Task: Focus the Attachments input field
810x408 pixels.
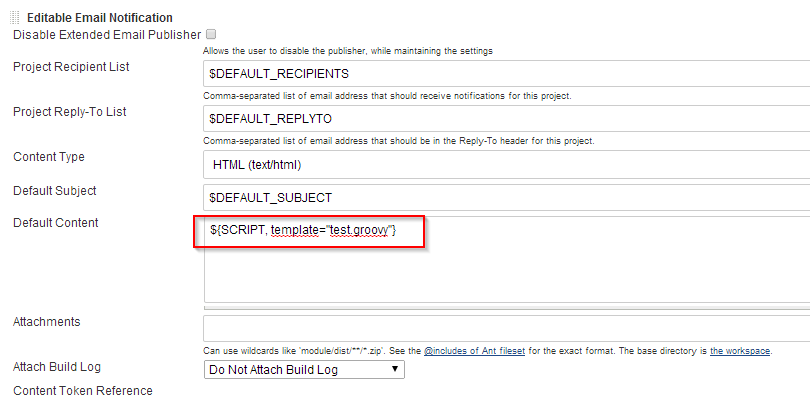Action: [x=506, y=328]
